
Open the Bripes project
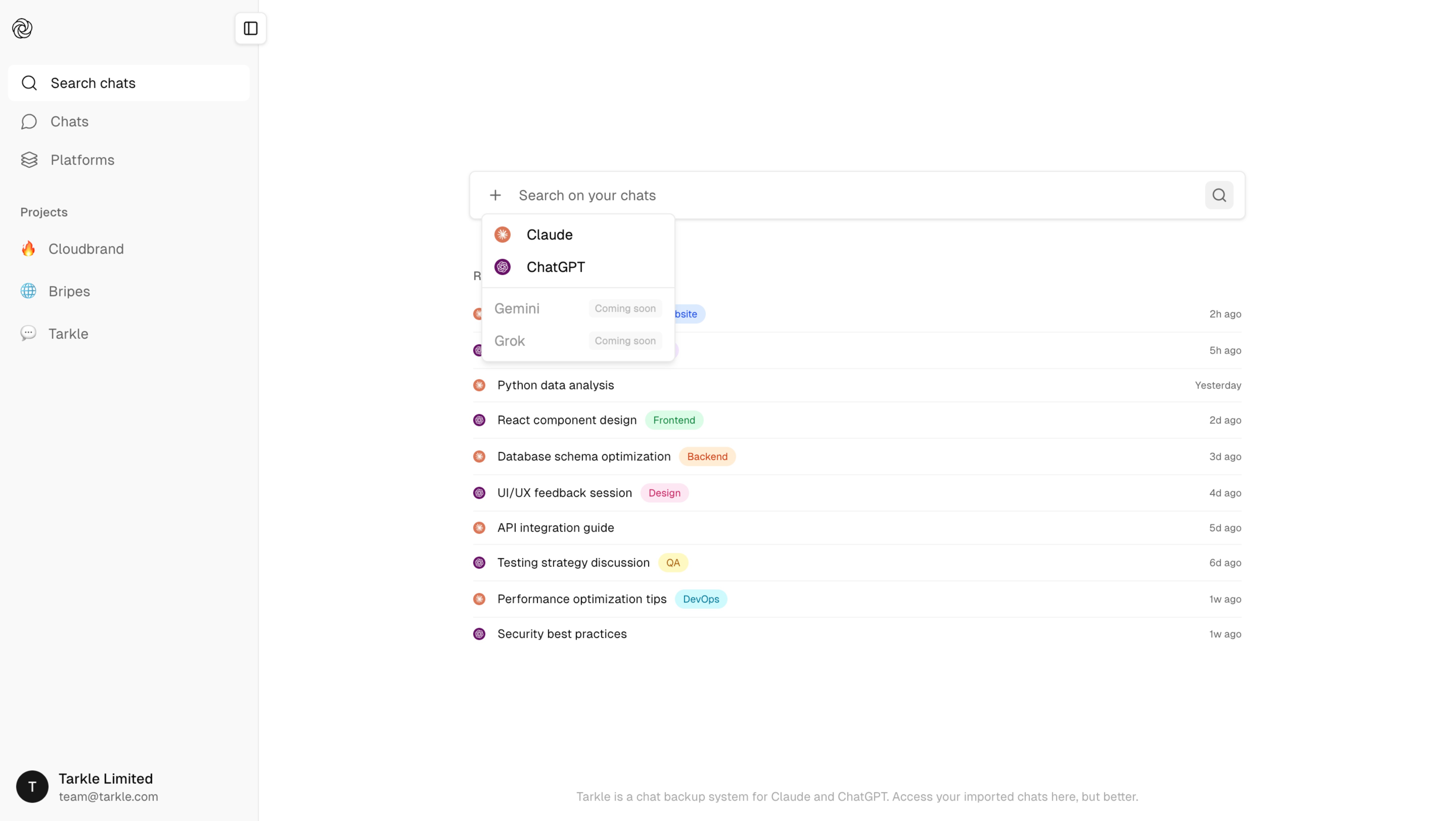[x=69, y=291]
